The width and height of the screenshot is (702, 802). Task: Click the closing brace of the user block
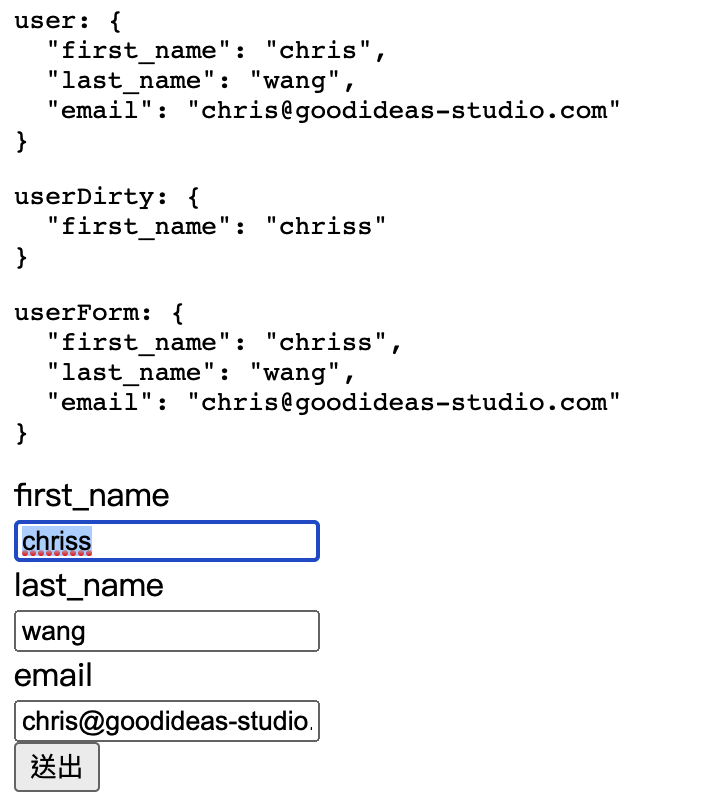[21, 141]
